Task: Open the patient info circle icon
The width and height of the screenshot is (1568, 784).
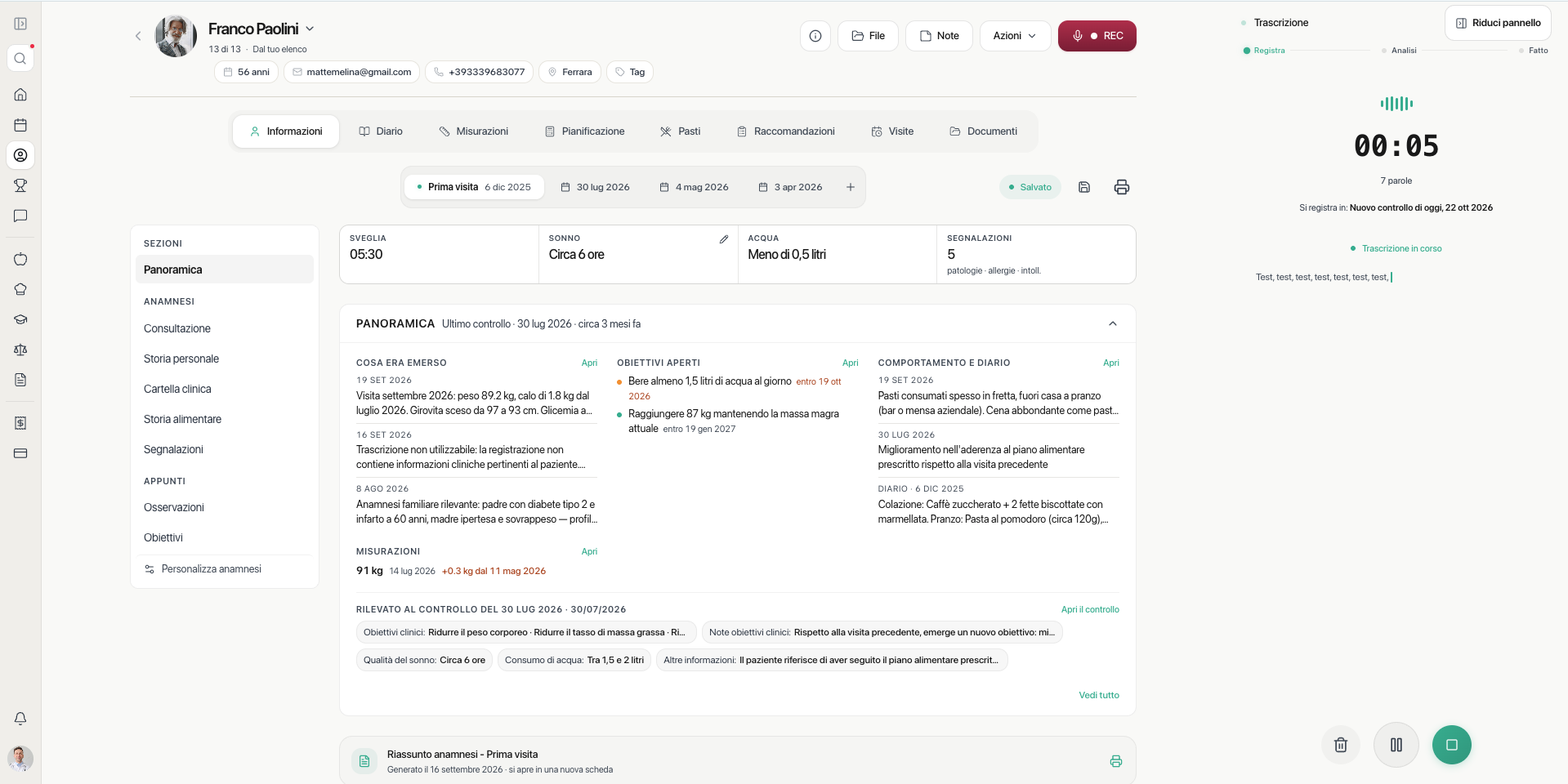Action: click(x=815, y=36)
